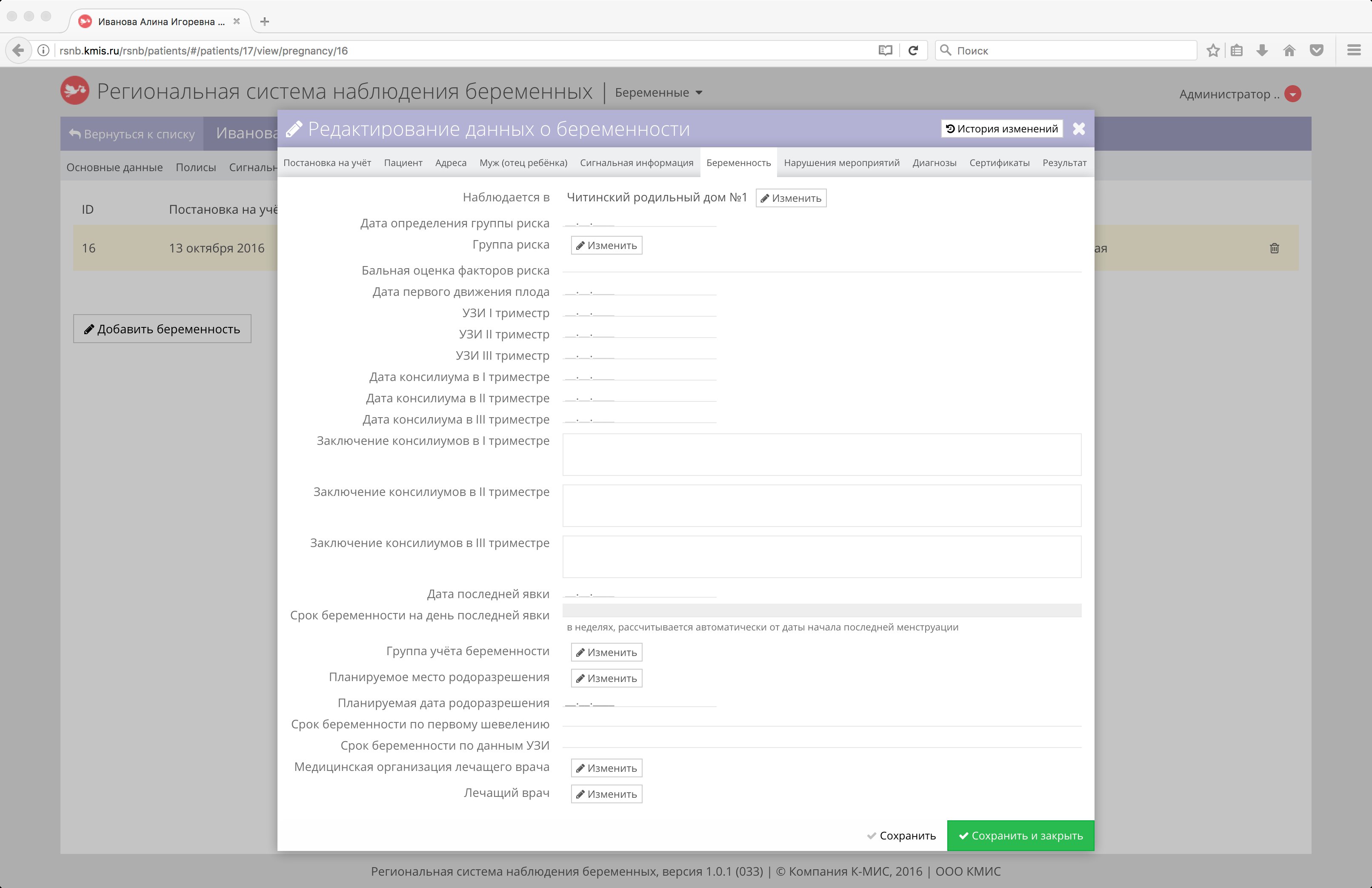
Task: Close the pregnancy edit dialog with X
Action: coord(1078,129)
